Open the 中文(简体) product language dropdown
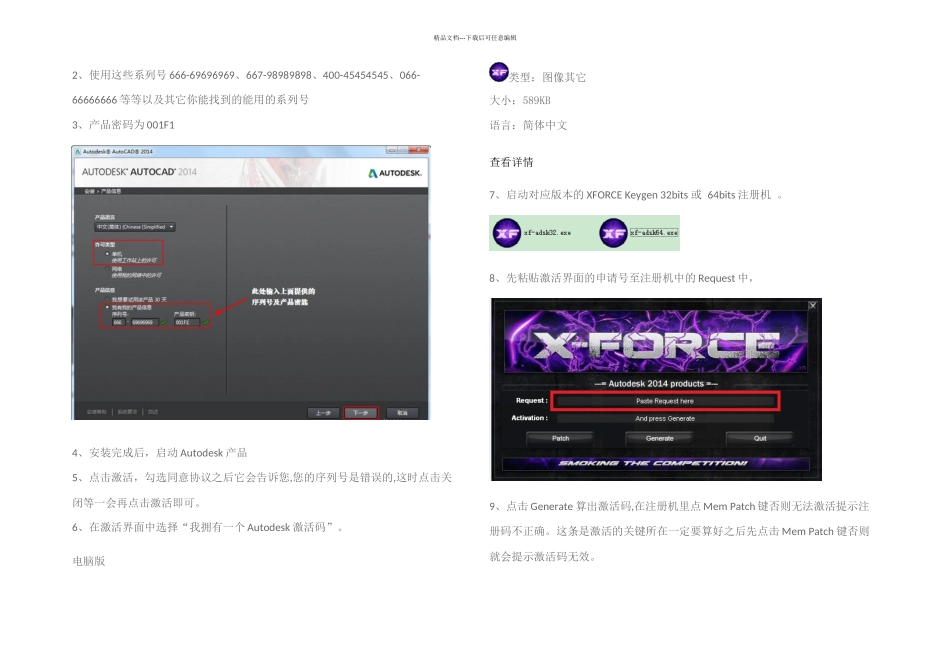The height and width of the screenshot is (672, 950). pyautogui.click(x=135, y=227)
